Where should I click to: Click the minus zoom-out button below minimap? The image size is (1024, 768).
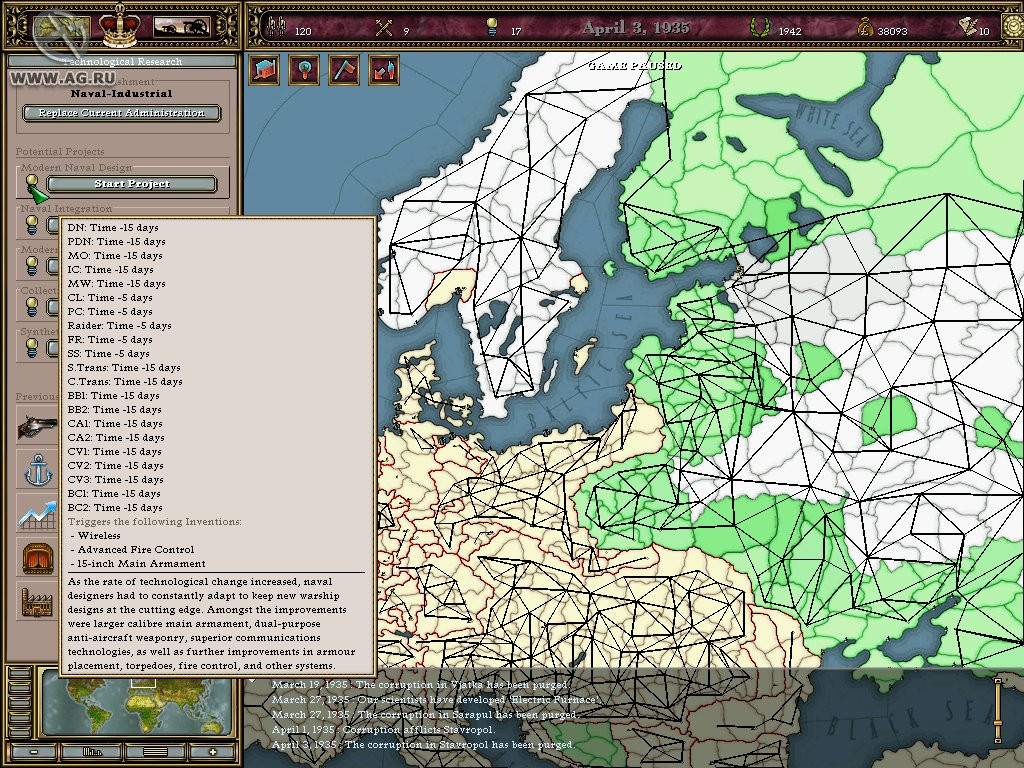(34, 752)
